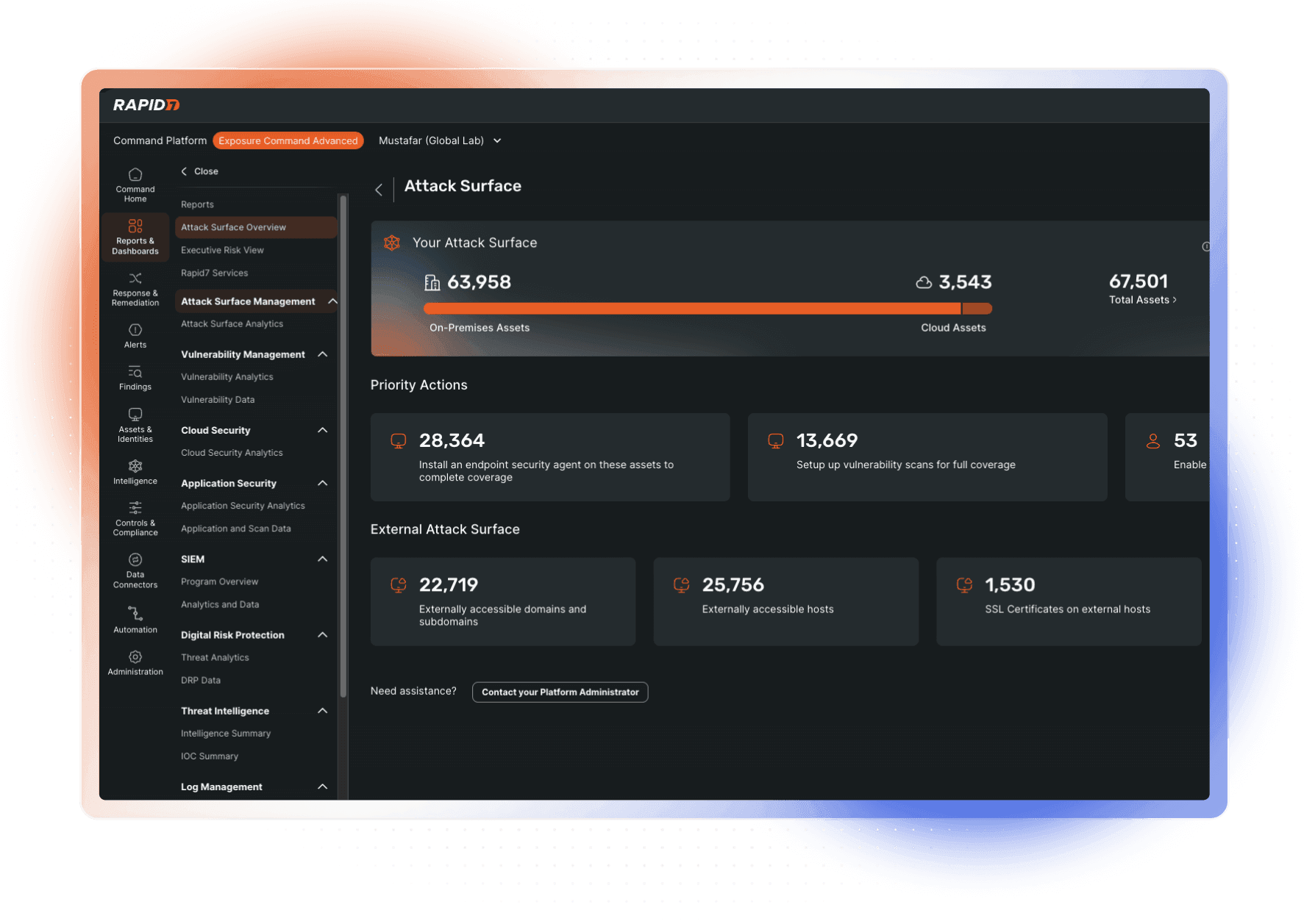Open DRP Data
Screen dimensions: 1304x924
click(201, 680)
